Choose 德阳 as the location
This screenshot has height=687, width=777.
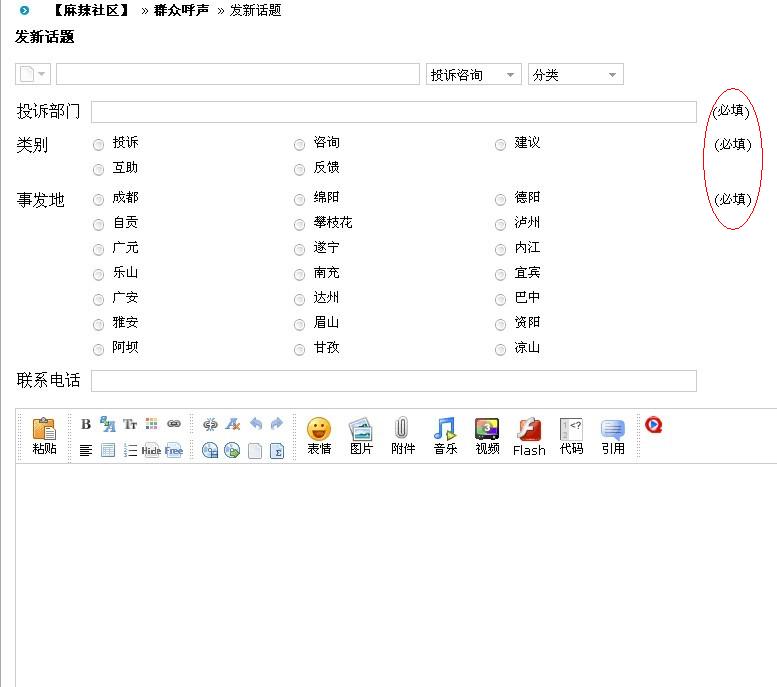point(500,199)
